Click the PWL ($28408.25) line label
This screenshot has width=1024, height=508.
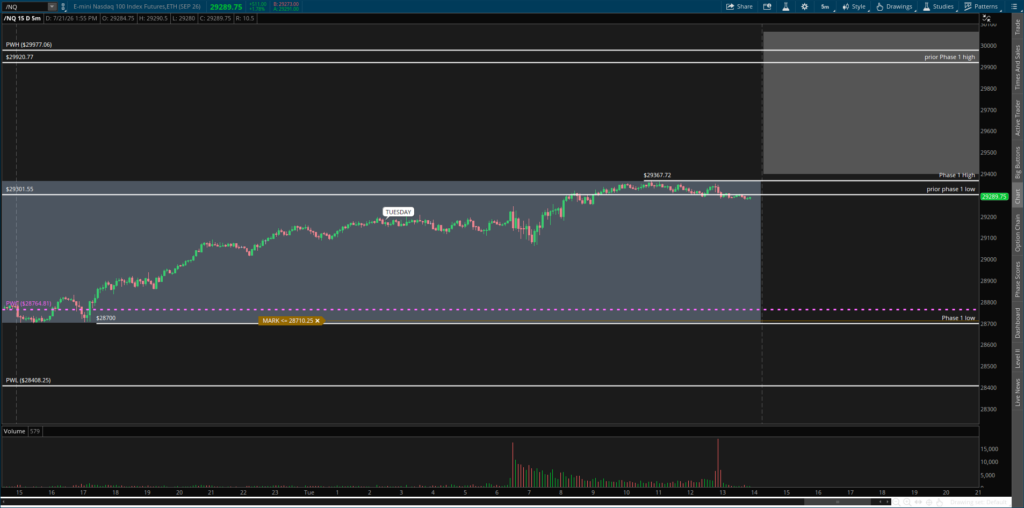28,379
